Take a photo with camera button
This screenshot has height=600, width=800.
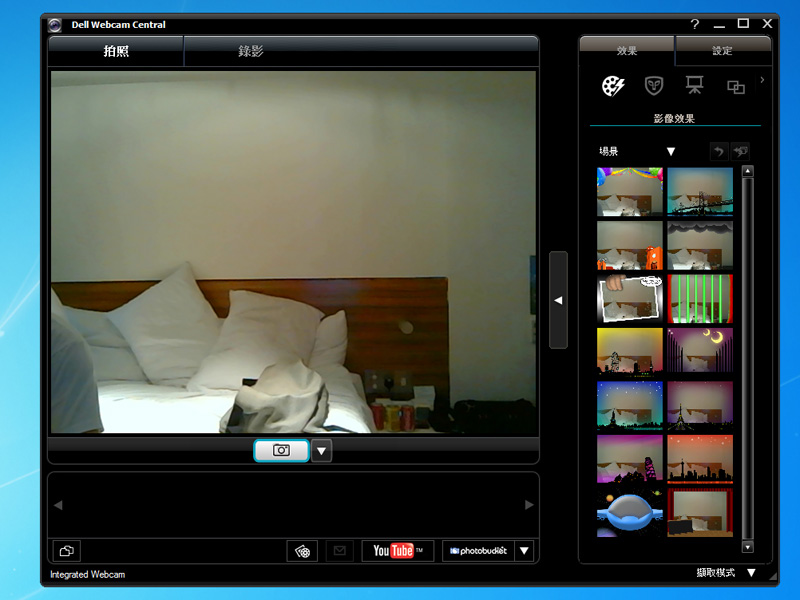click(x=281, y=451)
